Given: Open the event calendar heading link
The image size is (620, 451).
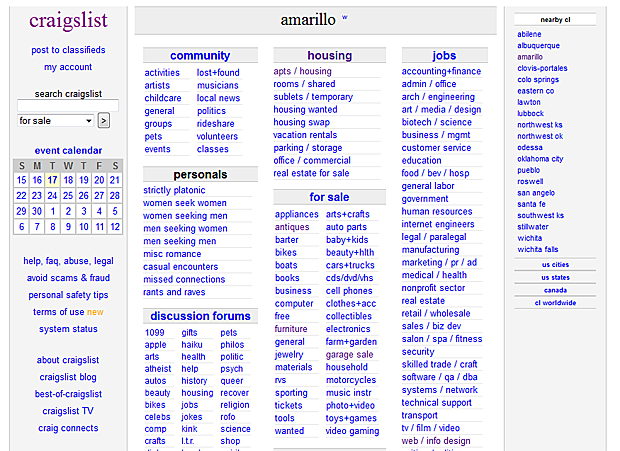Looking at the screenshot, I should point(68,150).
